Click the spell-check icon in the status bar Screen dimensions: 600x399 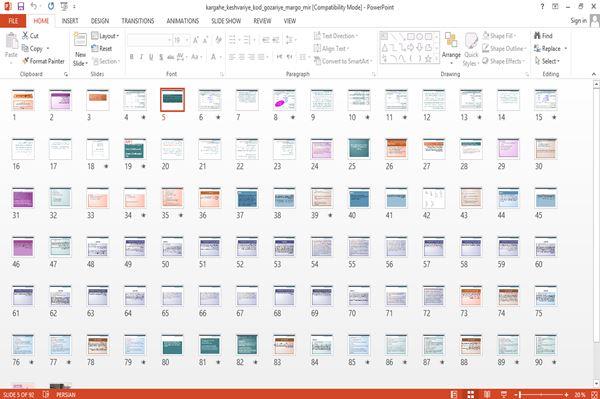pos(46,394)
